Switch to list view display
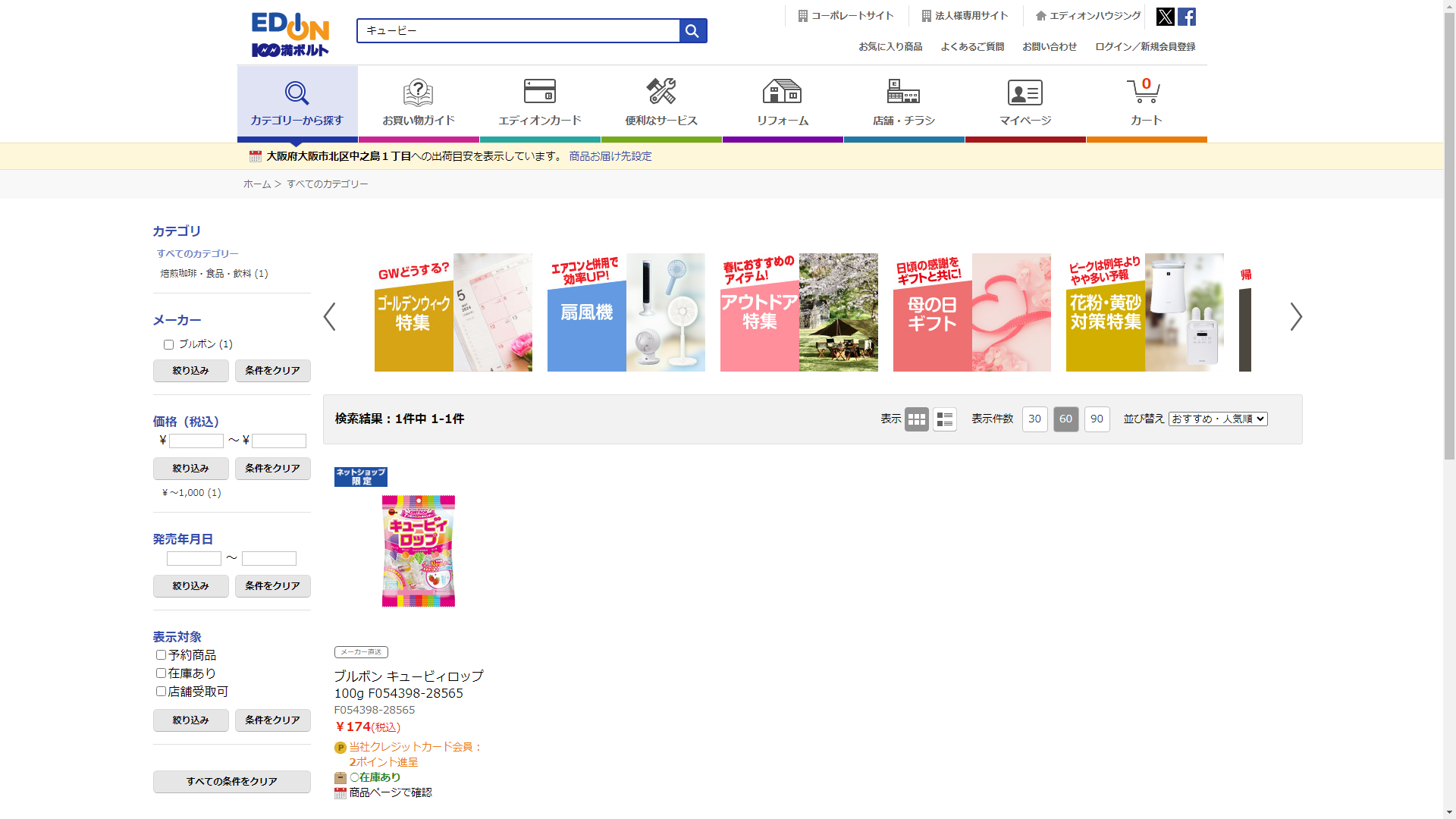 pos(944,419)
